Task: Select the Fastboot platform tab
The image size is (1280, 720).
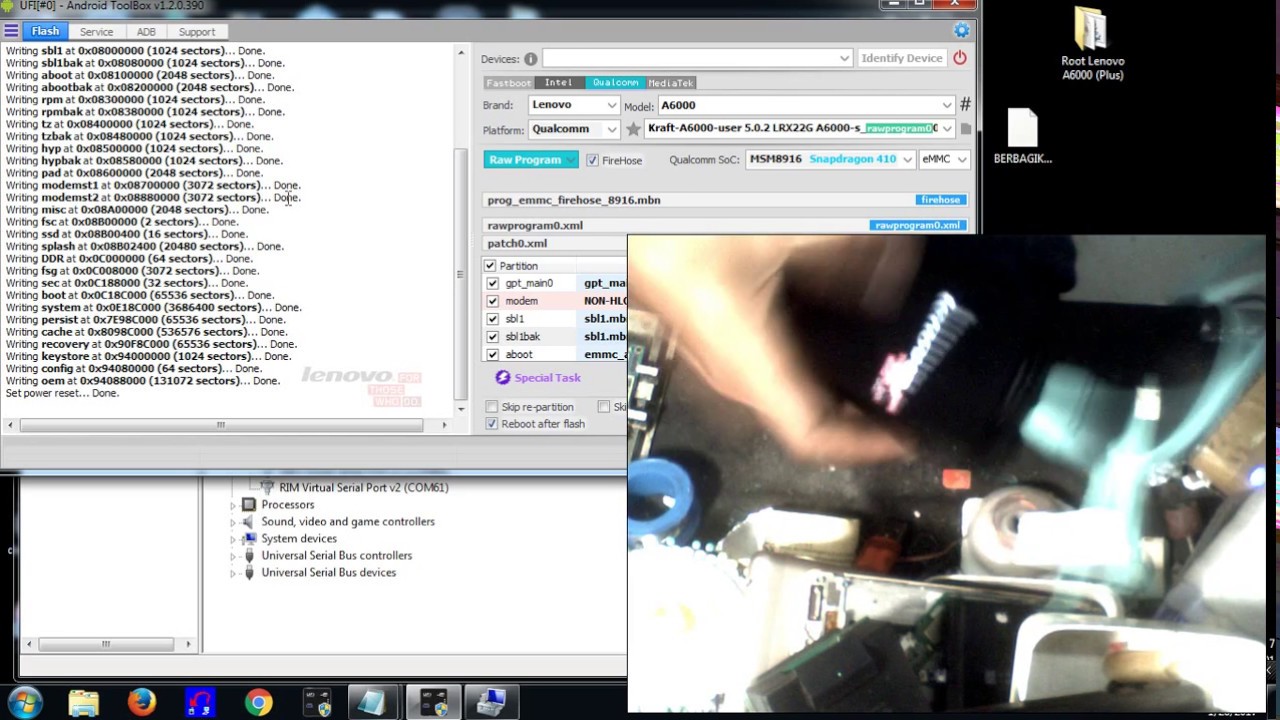Action: tap(508, 83)
